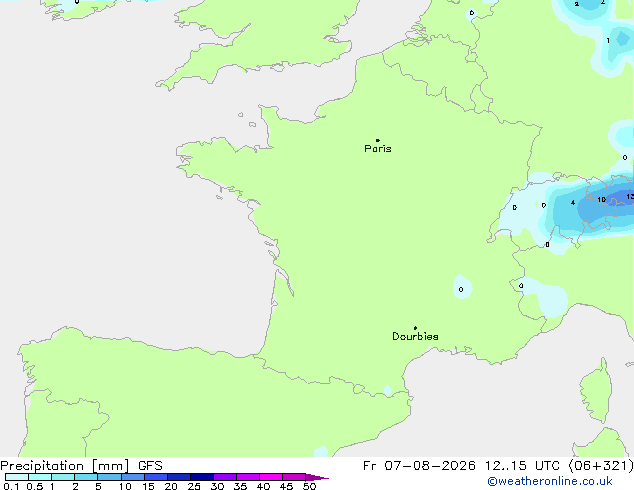Image resolution: width=634 pixels, height=490 pixels.
Task: Pick the 10–15 mm legend swatch
Action: 132,477
